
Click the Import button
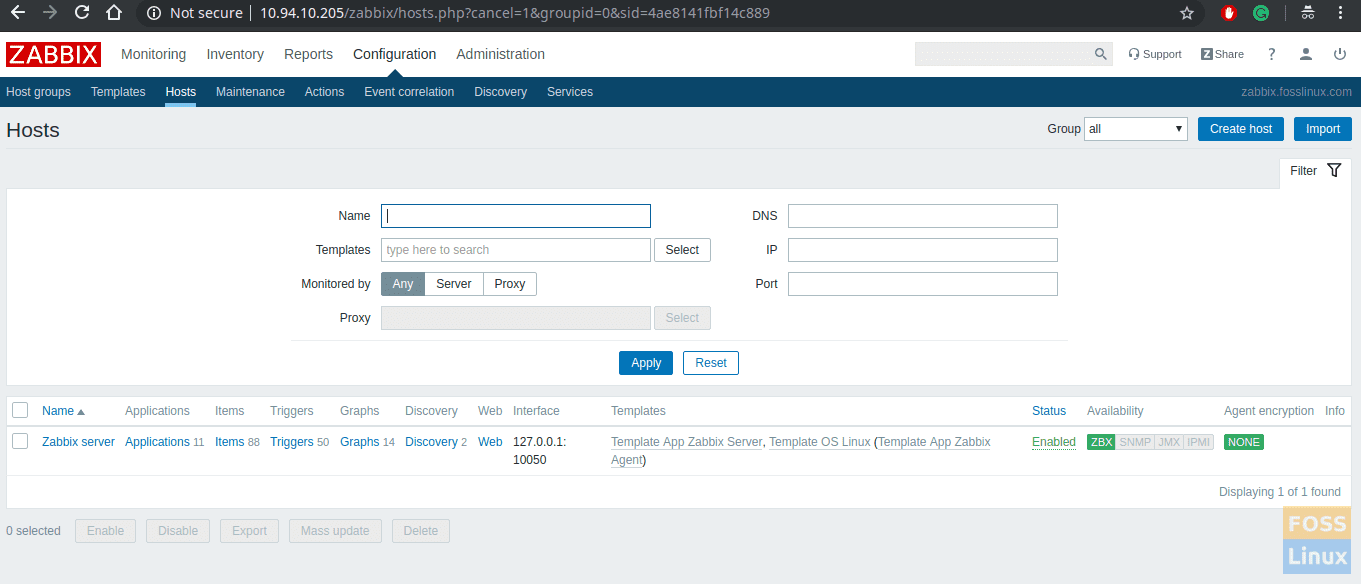1323,129
